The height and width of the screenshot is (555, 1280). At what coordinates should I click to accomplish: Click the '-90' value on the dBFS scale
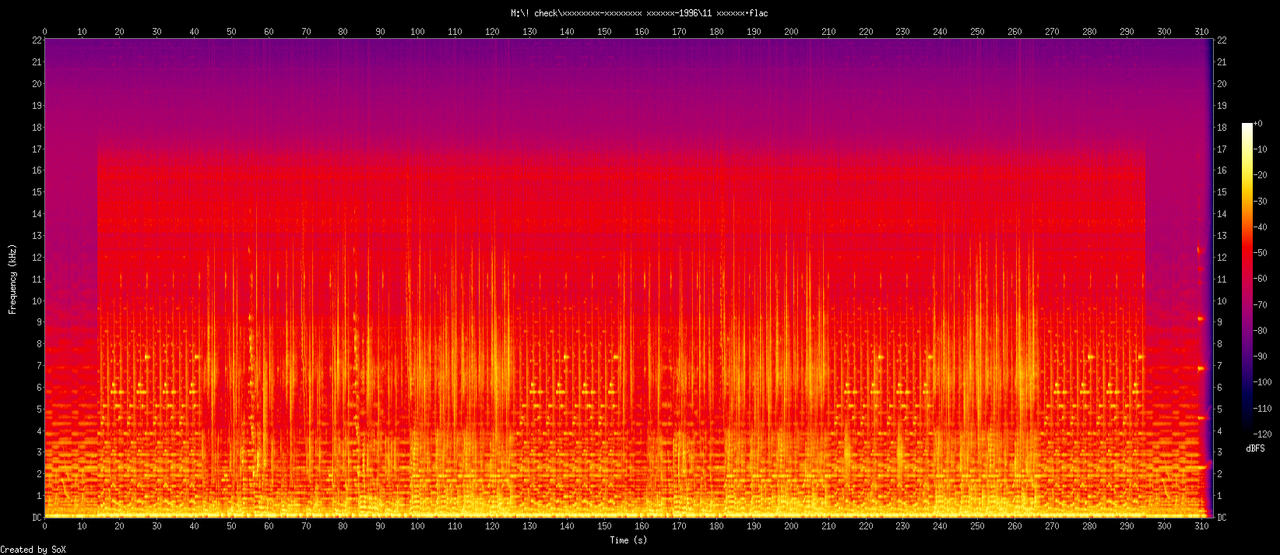1261,357
